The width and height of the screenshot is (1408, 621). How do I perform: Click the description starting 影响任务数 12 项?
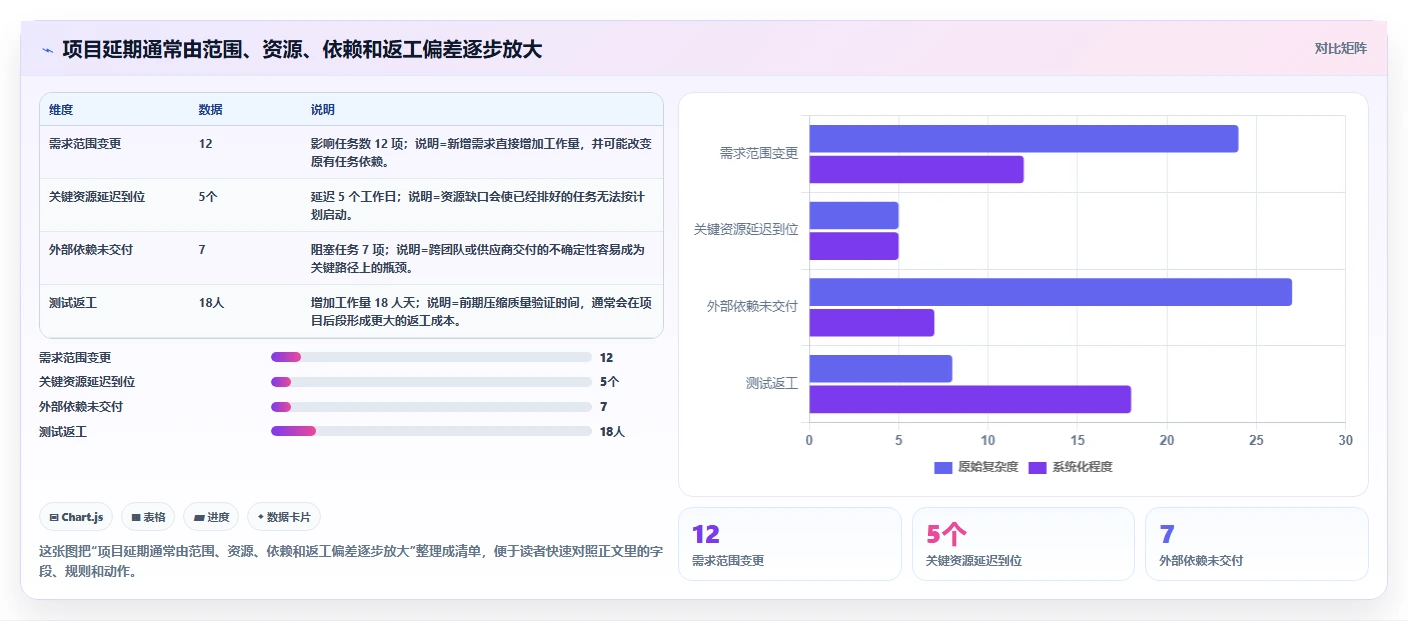pos(481,152)
